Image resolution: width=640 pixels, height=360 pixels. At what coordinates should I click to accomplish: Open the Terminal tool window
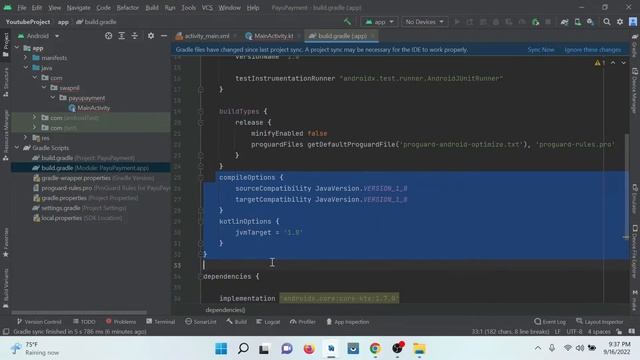click(160, 322)
